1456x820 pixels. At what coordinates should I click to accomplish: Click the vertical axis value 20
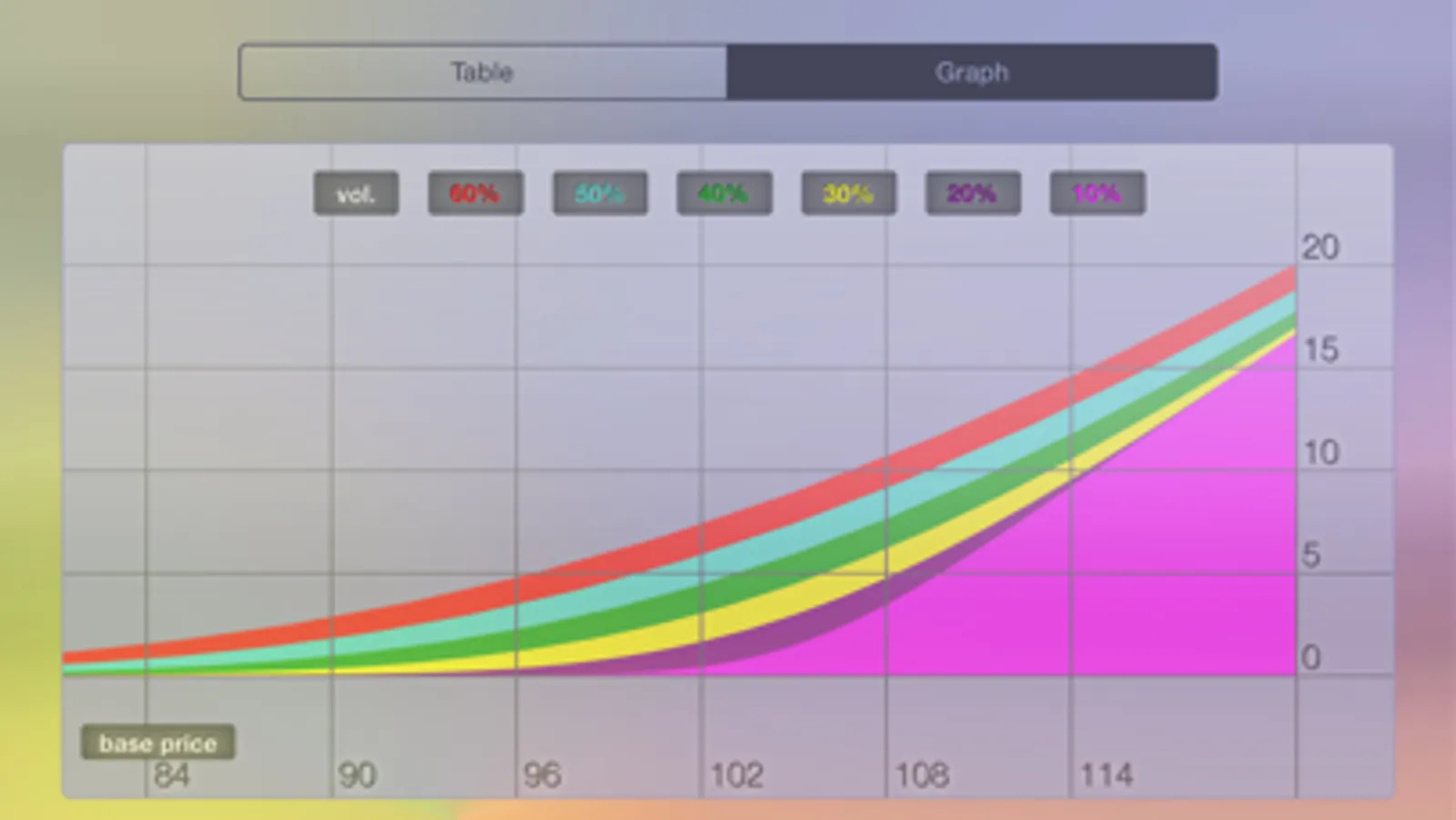click(1320, 248)
